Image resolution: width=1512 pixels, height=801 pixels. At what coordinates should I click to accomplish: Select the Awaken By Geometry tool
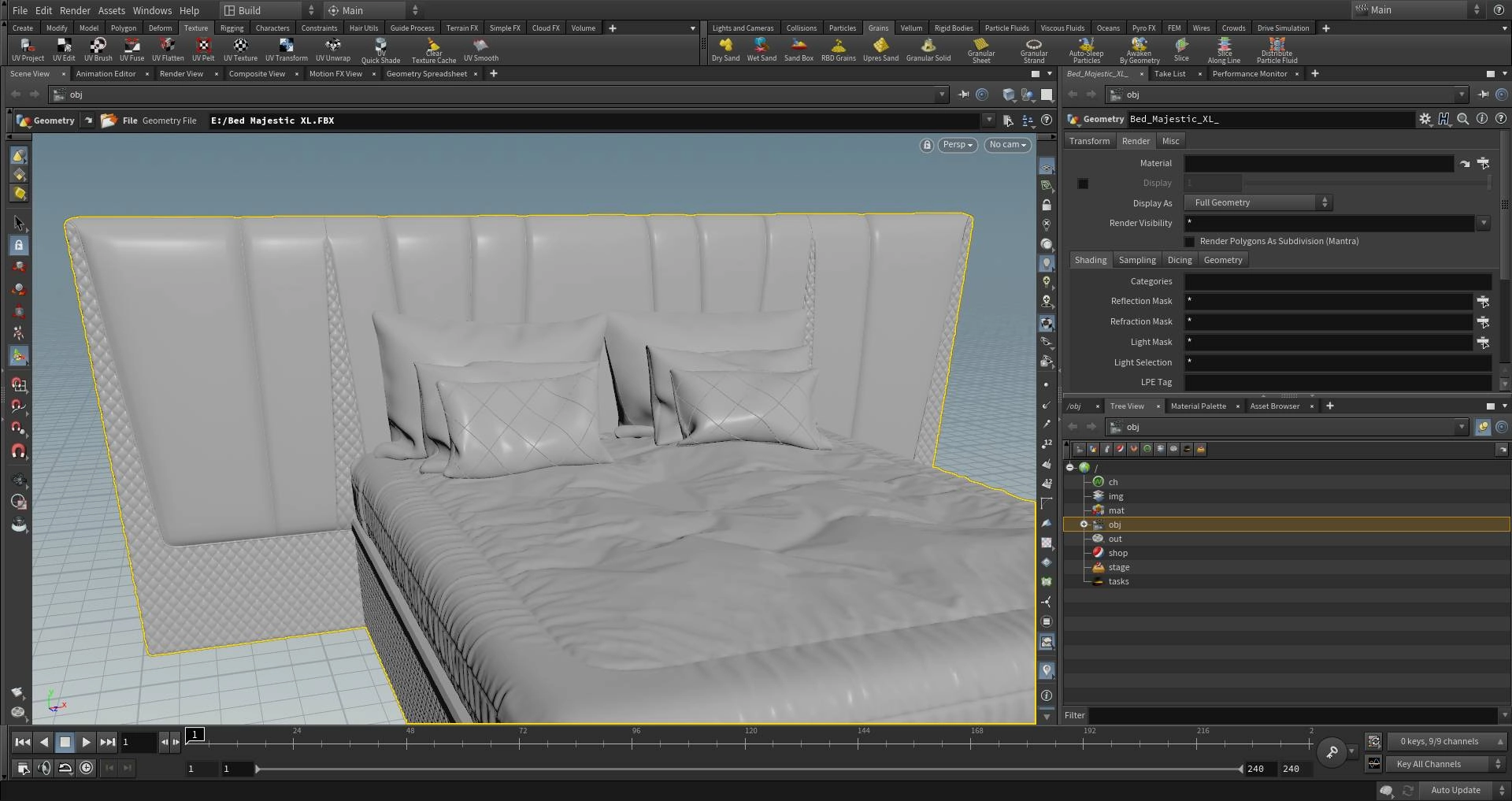click(x=1140, y=51)
